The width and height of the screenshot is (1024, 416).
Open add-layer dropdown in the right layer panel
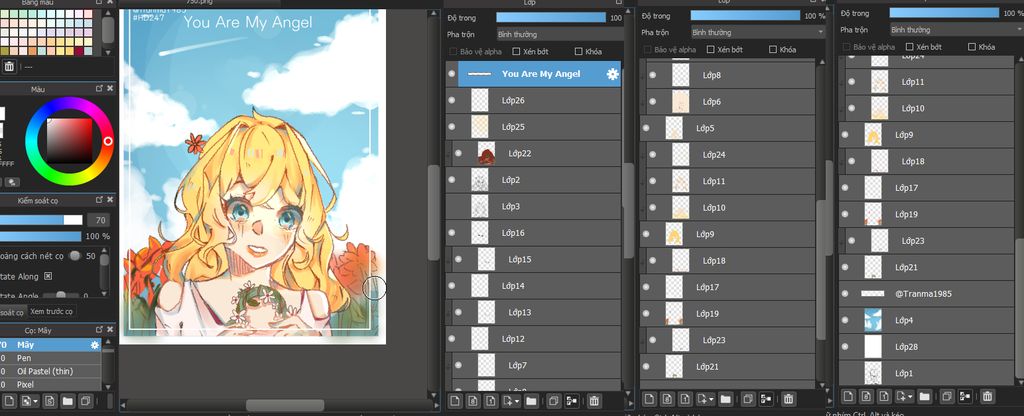[904, 396]
